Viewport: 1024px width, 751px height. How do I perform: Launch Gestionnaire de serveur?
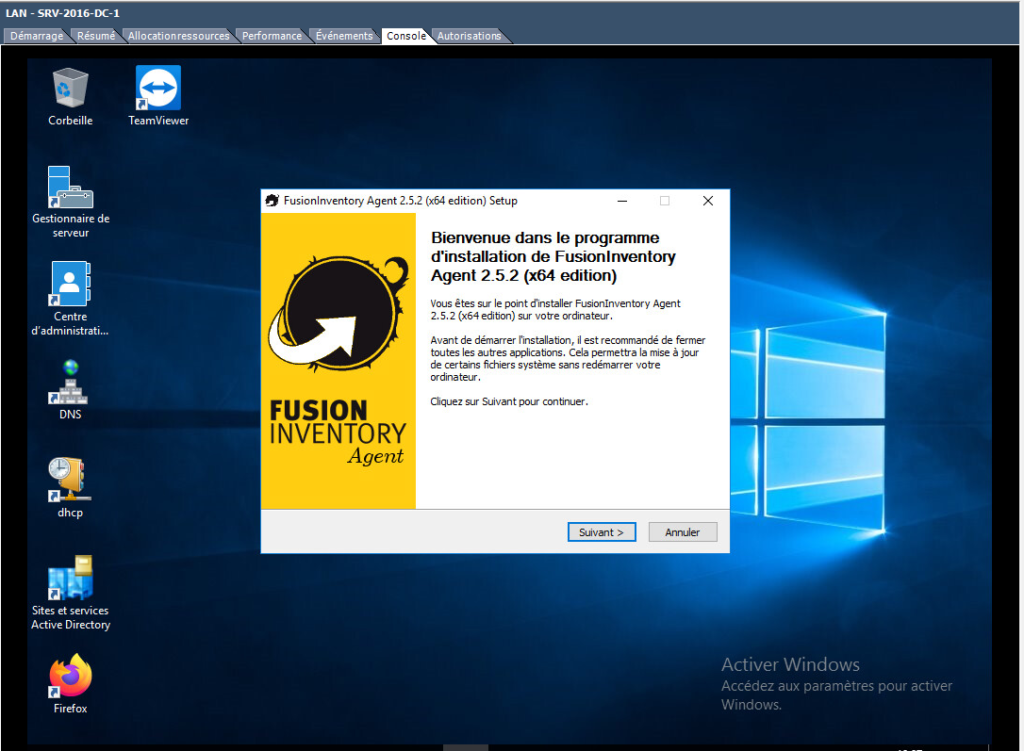(69, 188)
